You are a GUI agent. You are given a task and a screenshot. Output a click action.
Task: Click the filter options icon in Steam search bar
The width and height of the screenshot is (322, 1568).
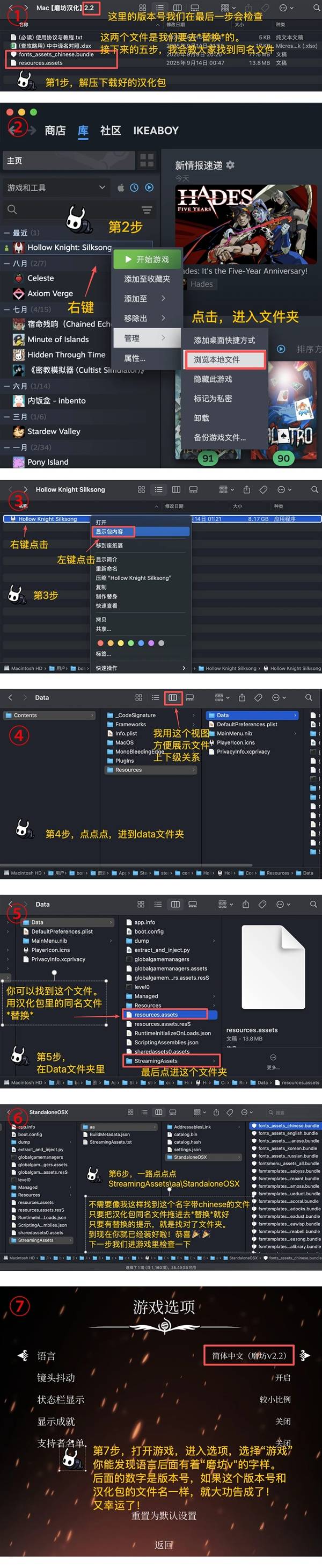146,210
